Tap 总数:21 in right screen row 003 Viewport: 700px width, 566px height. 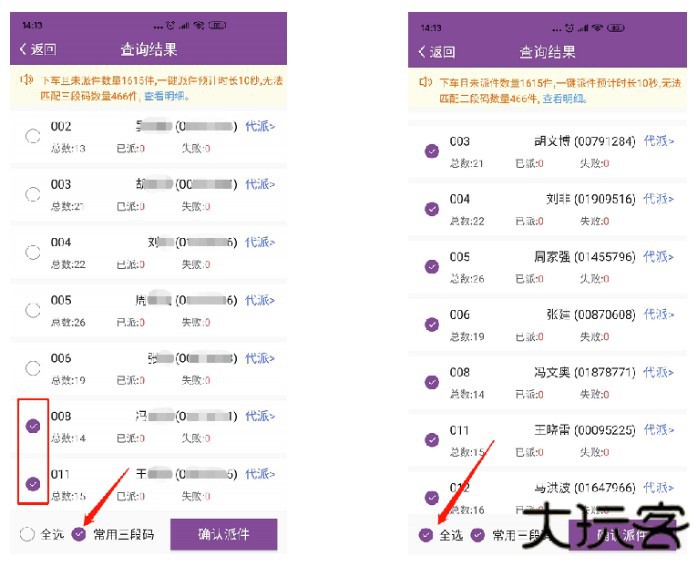(x=467, y=163)
